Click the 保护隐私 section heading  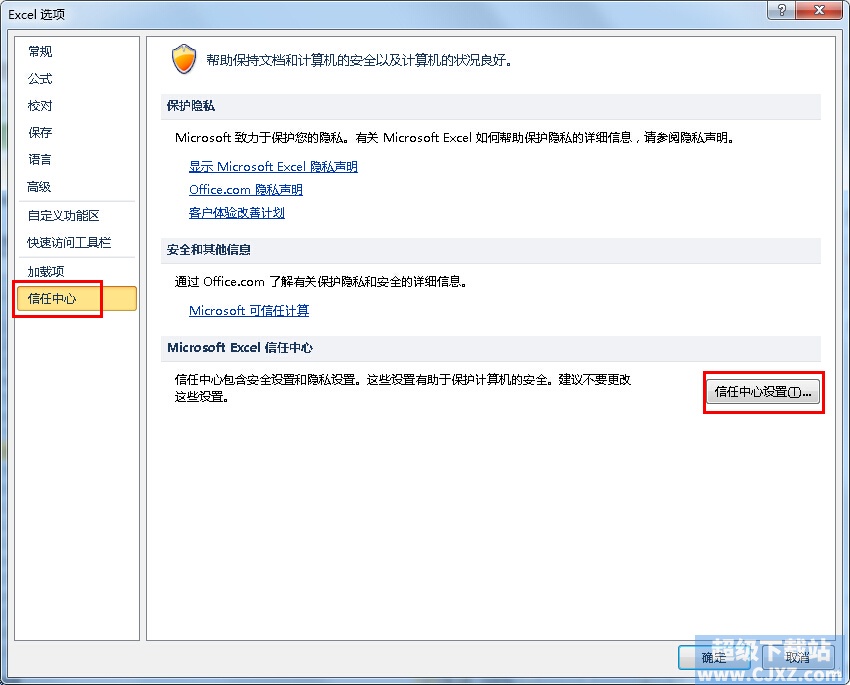coord(191,106)
